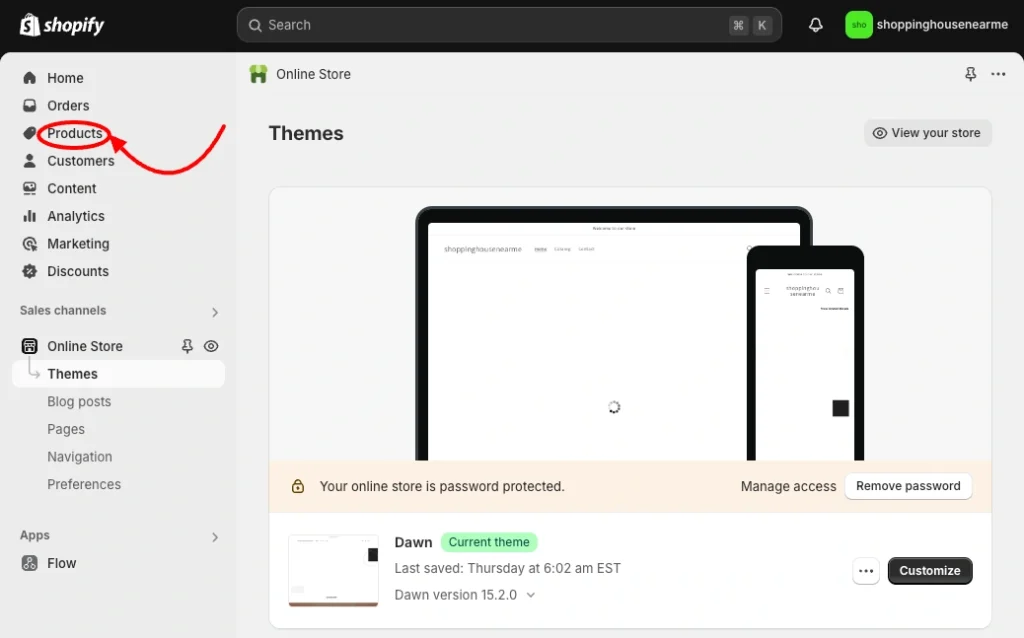This screenshot has height=638, width=1024.
Task: Click the Online Store header title
Action: pyautogui.click(x=313, y=74)
